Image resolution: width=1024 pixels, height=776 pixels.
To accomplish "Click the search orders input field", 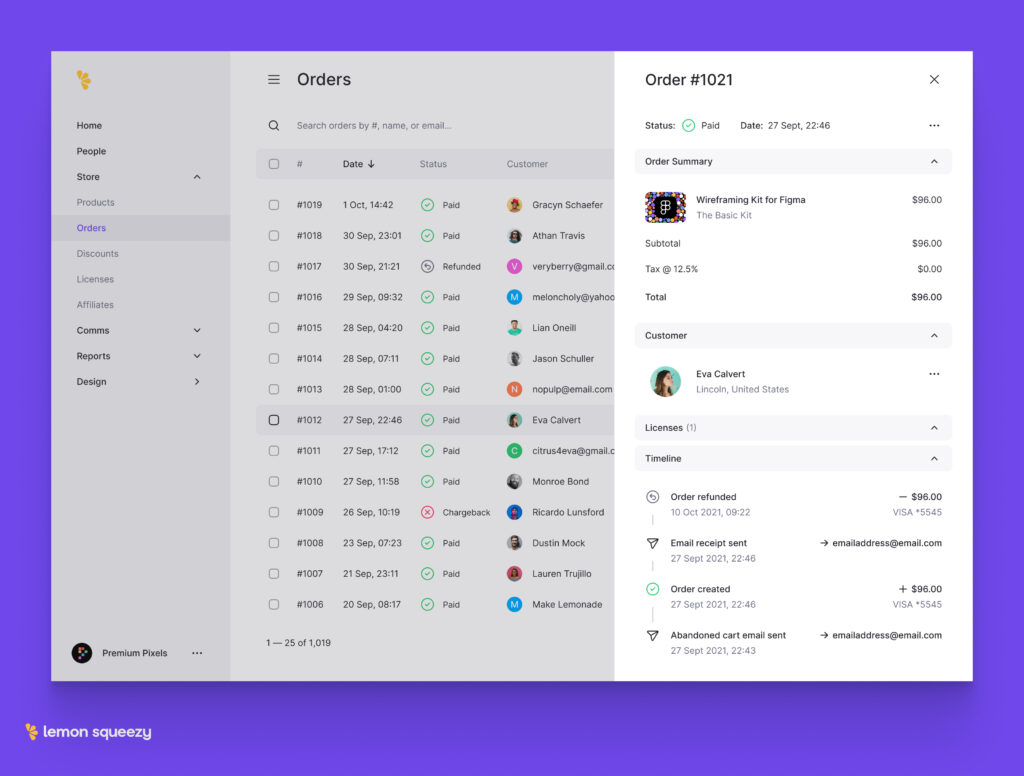I will pos(374,125).
